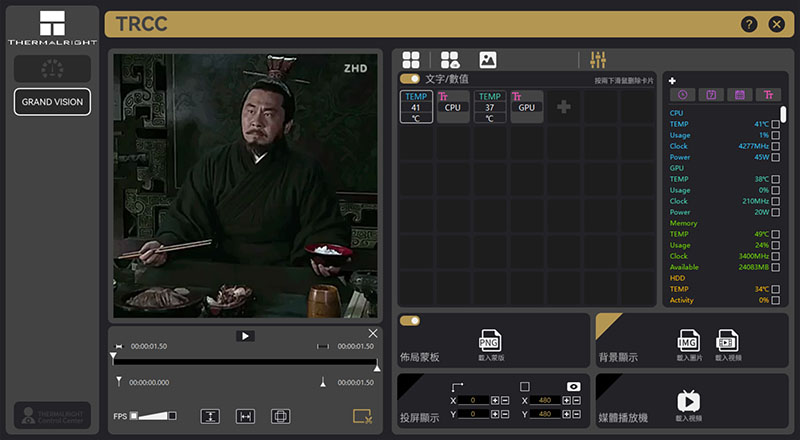Screen dimensions: 800x440
Task: Open the sliders settings tab
Action: coord(598,60)
